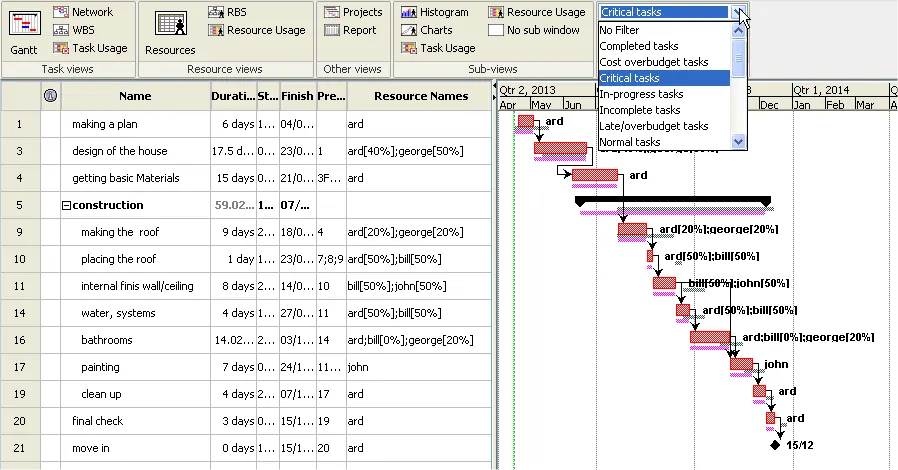The height and width of the screenshot is (470, 898).
Task: Collapse the construction summary task
Action: 66,206
